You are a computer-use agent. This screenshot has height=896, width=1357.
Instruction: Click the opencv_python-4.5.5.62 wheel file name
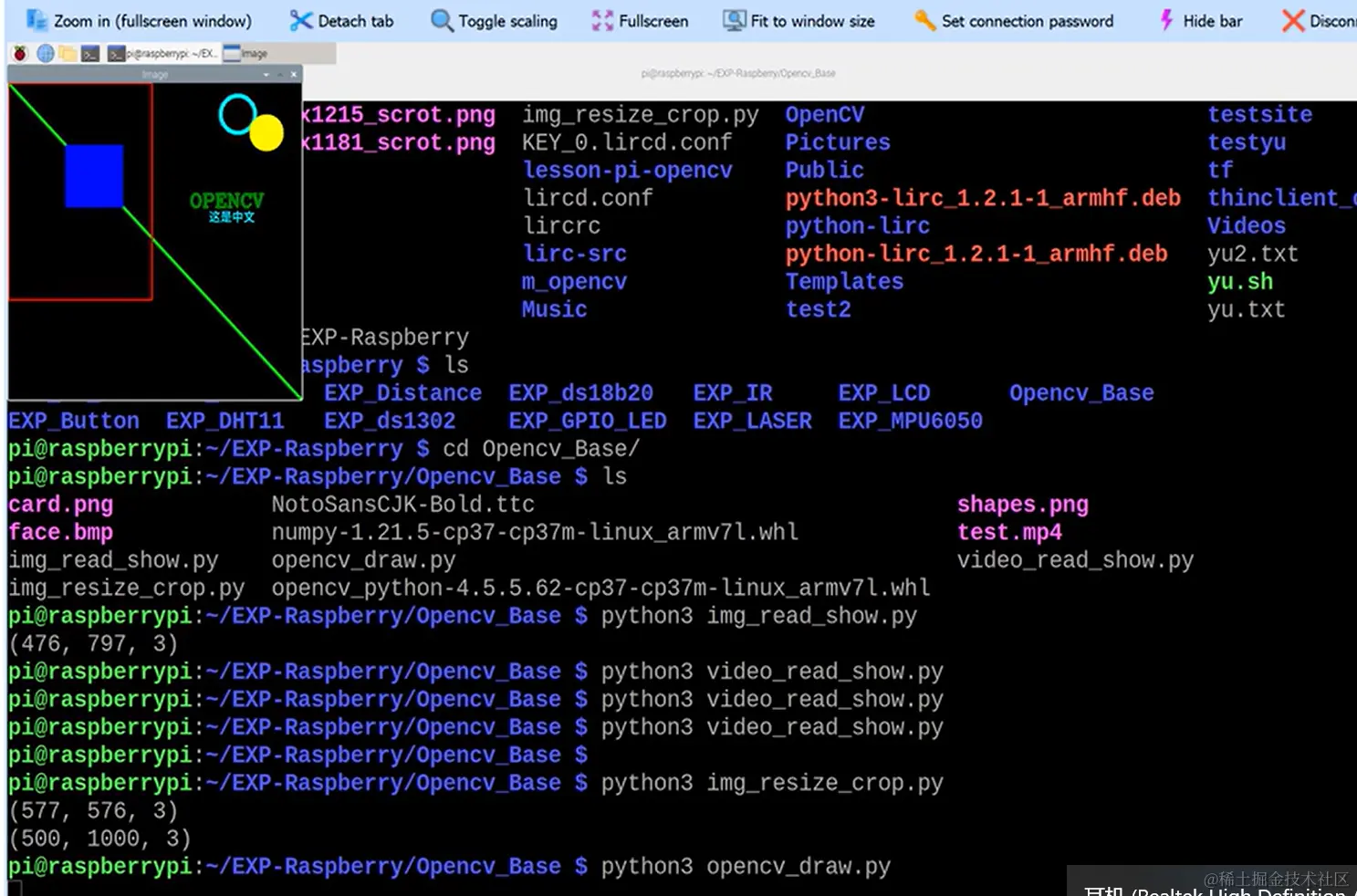600,588
